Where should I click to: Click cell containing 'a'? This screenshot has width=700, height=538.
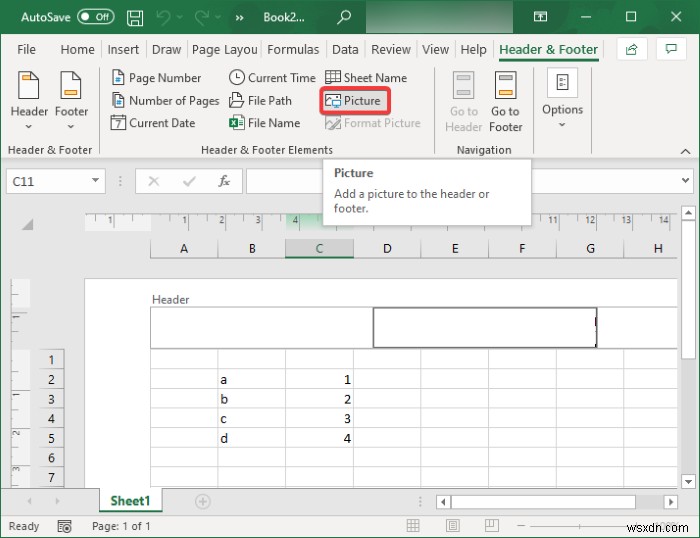251,379
